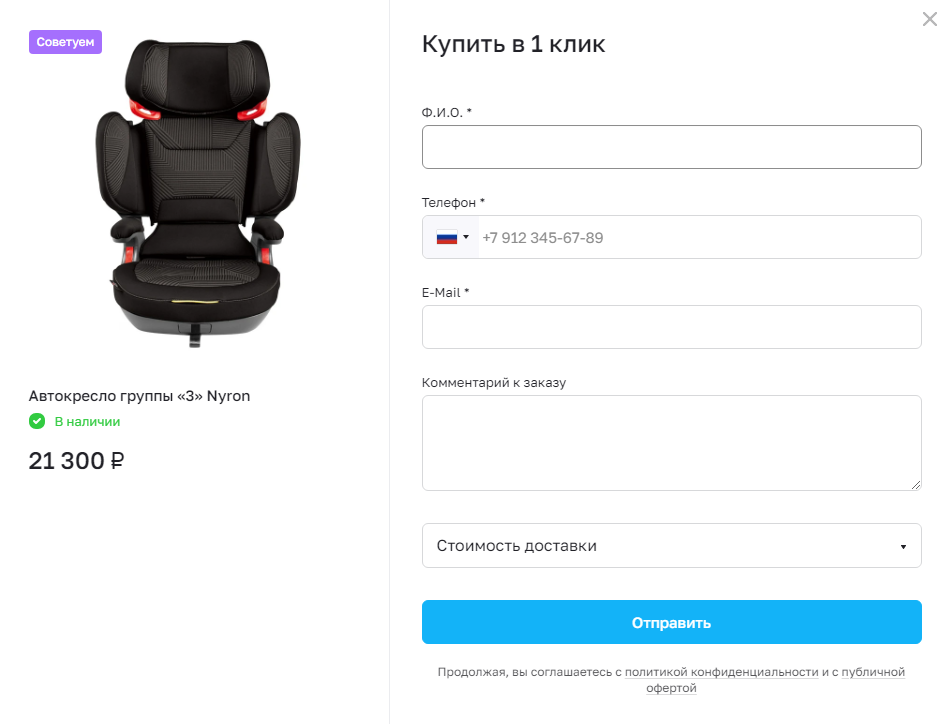950x724 pixels.
Task: Click the 21 300 ₽ price
Action: click(x=76, y=461)
